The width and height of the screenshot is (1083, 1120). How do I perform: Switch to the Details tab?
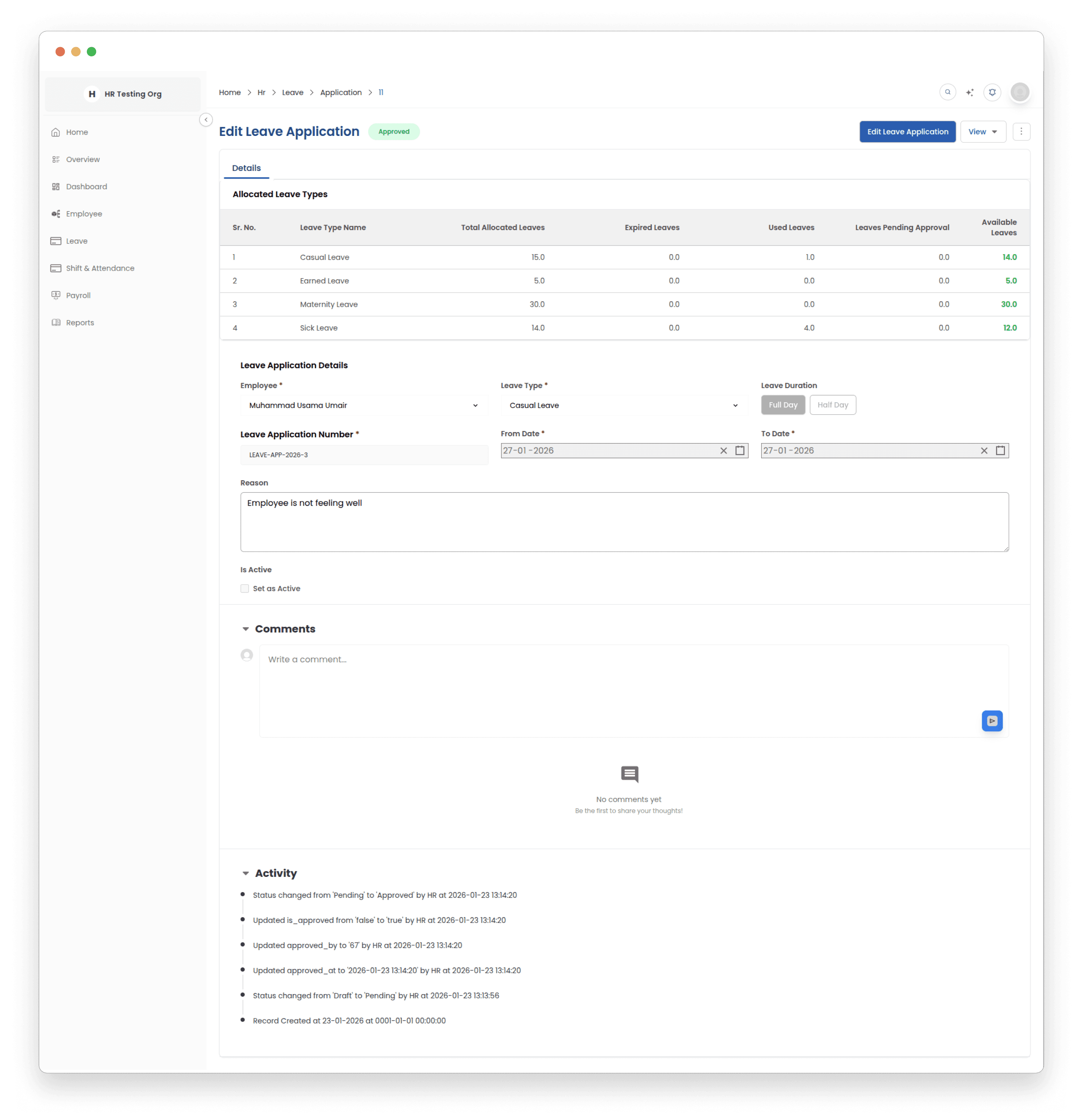point(246,168)
